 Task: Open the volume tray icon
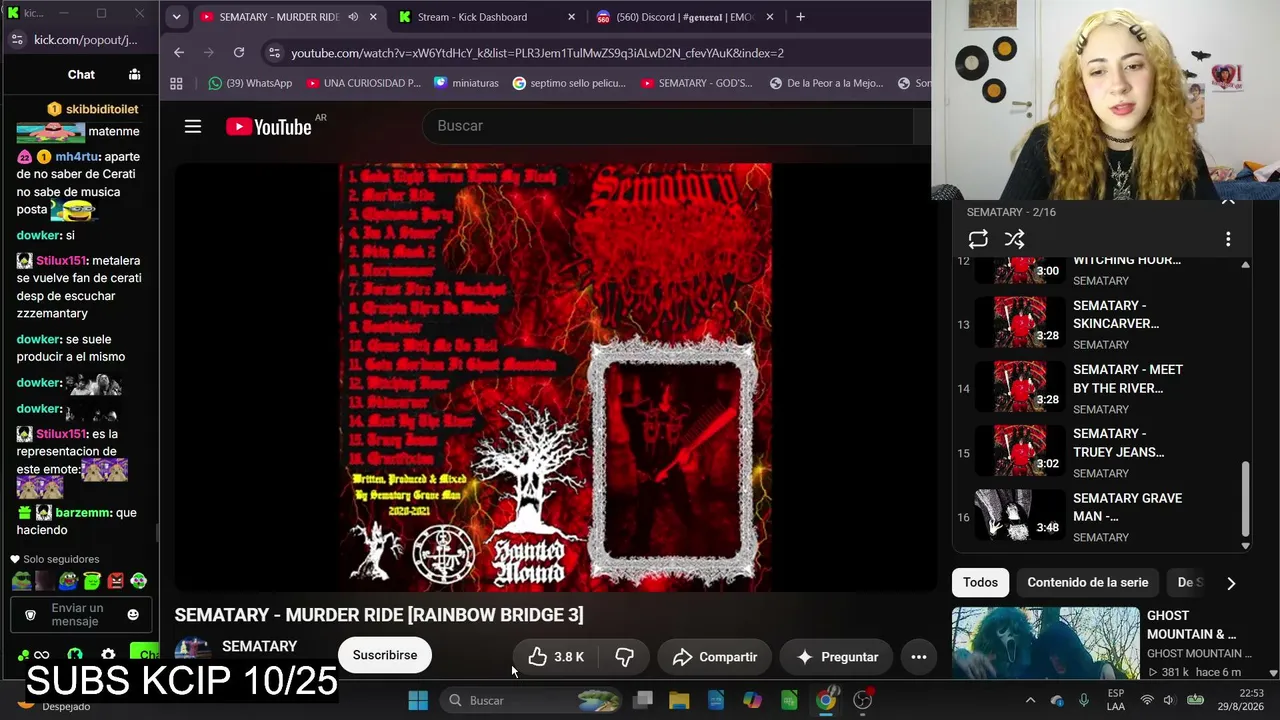[x=1169, y=700]
